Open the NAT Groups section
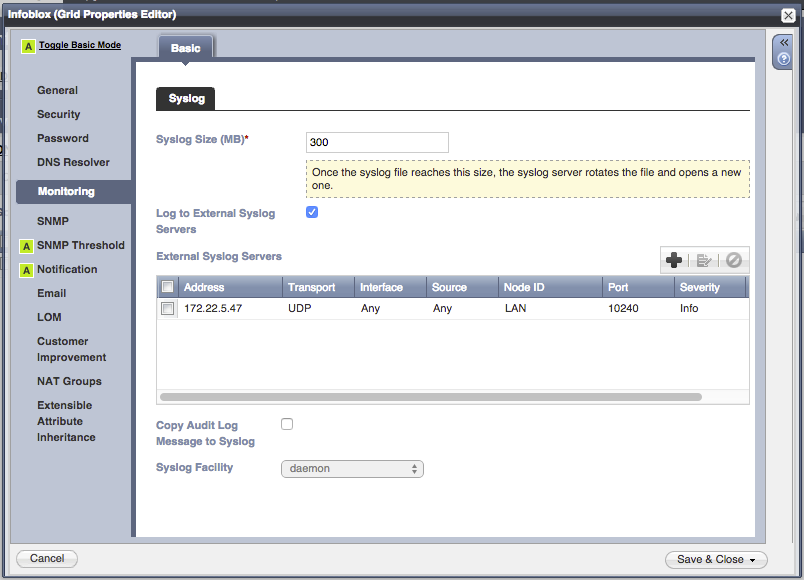 point(69,382)
